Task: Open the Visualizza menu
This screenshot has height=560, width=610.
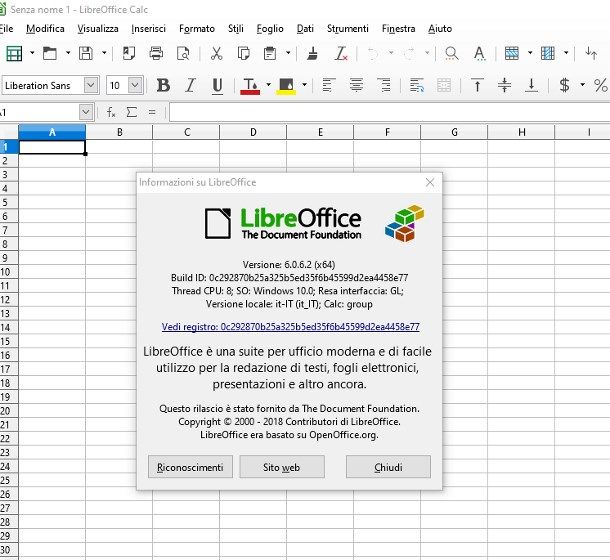Action: coord(98,28)
